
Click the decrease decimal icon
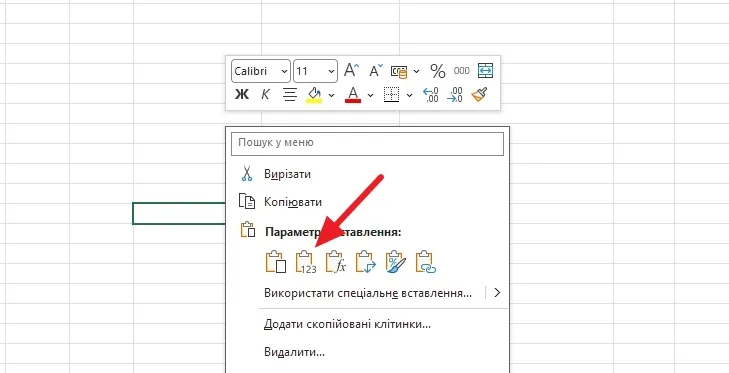[455, 95]
